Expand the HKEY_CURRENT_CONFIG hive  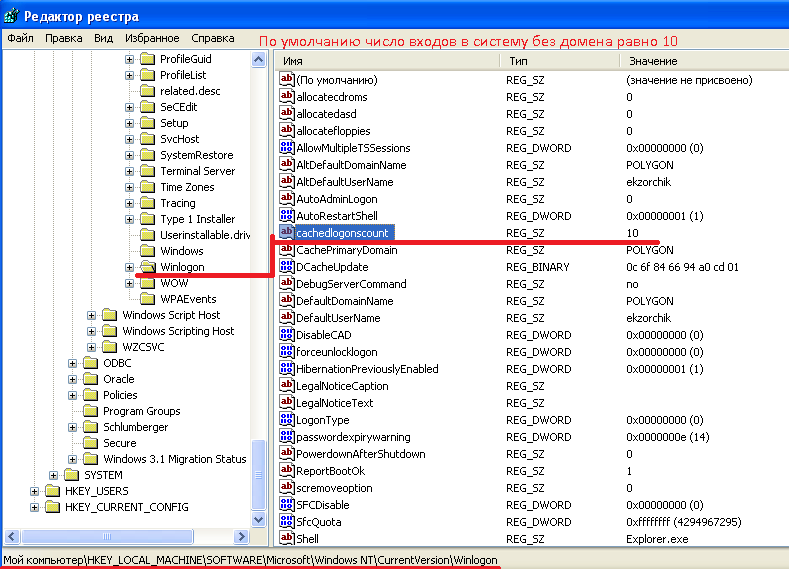(34, 507)
